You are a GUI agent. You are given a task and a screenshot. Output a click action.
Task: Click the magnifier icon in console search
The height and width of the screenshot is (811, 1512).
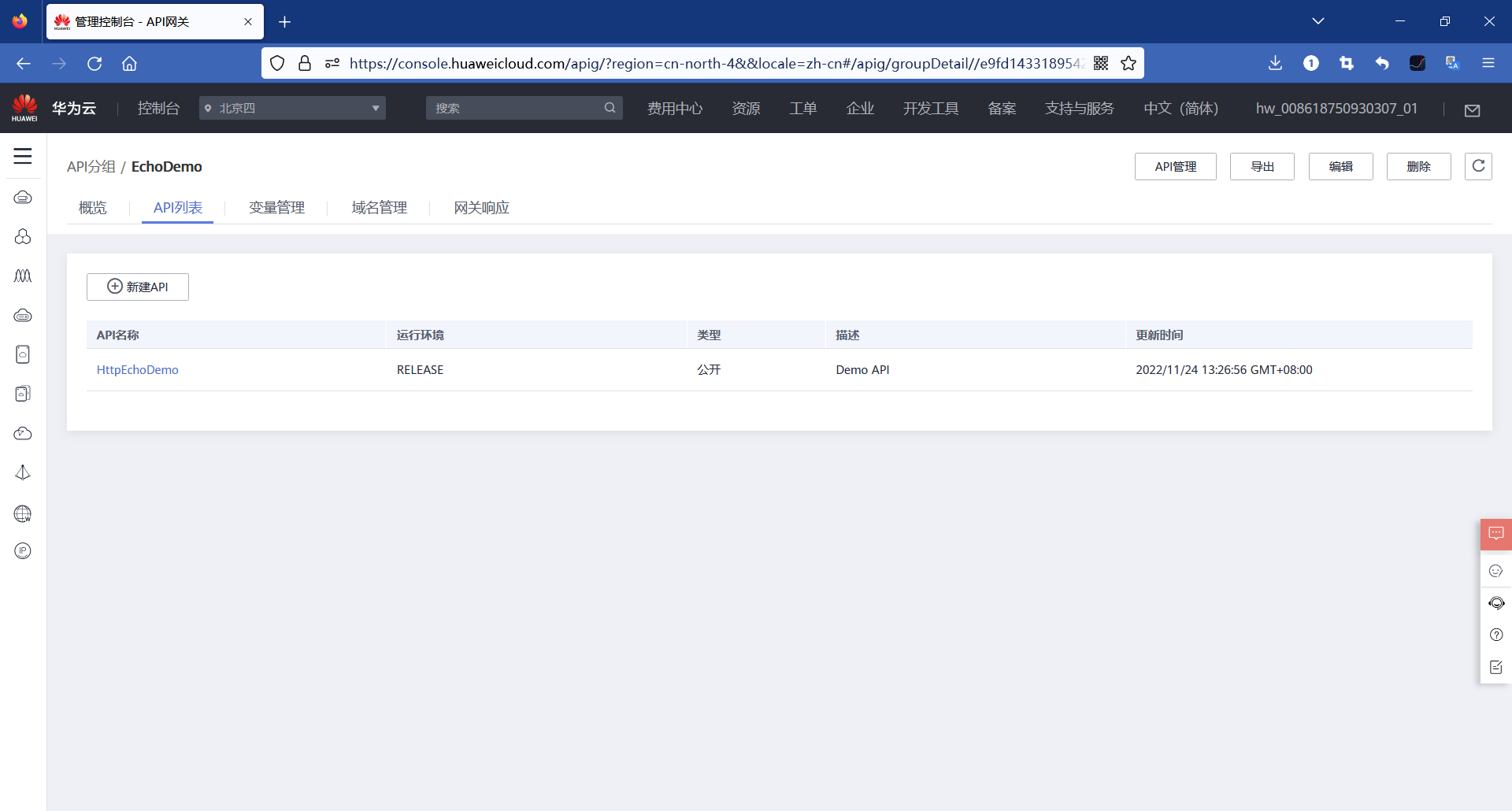point(610,108)
